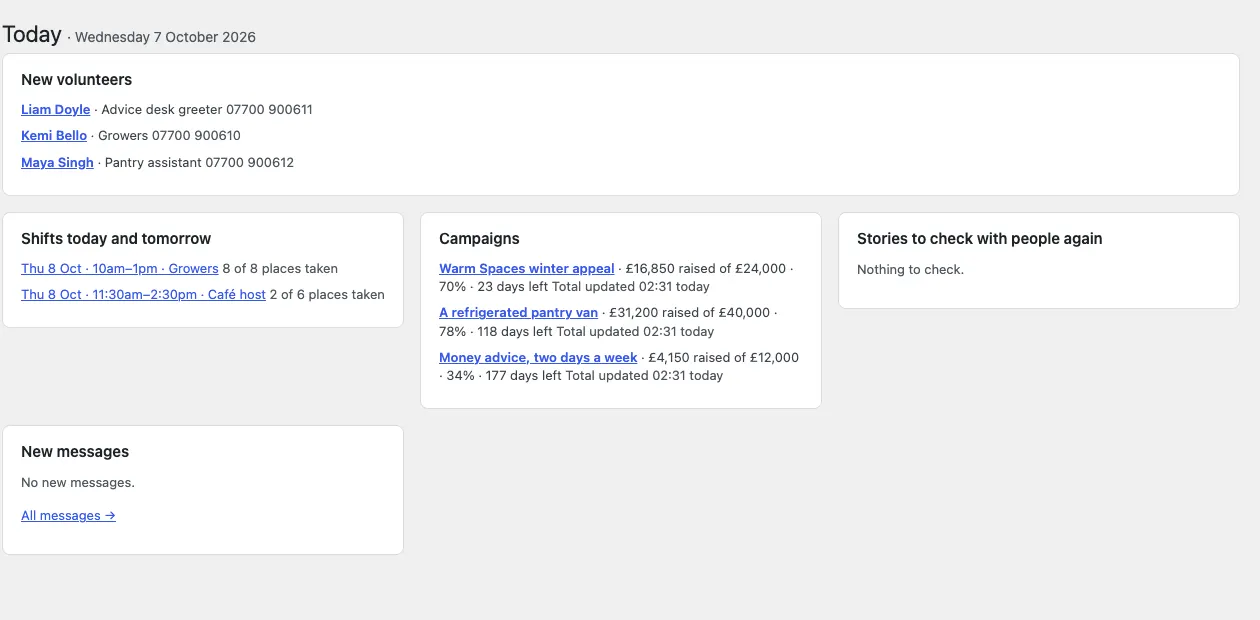Click the '£31,200 raised of £40,000' text
This screenshot has height=620, width=1260.
pos(690,313)
